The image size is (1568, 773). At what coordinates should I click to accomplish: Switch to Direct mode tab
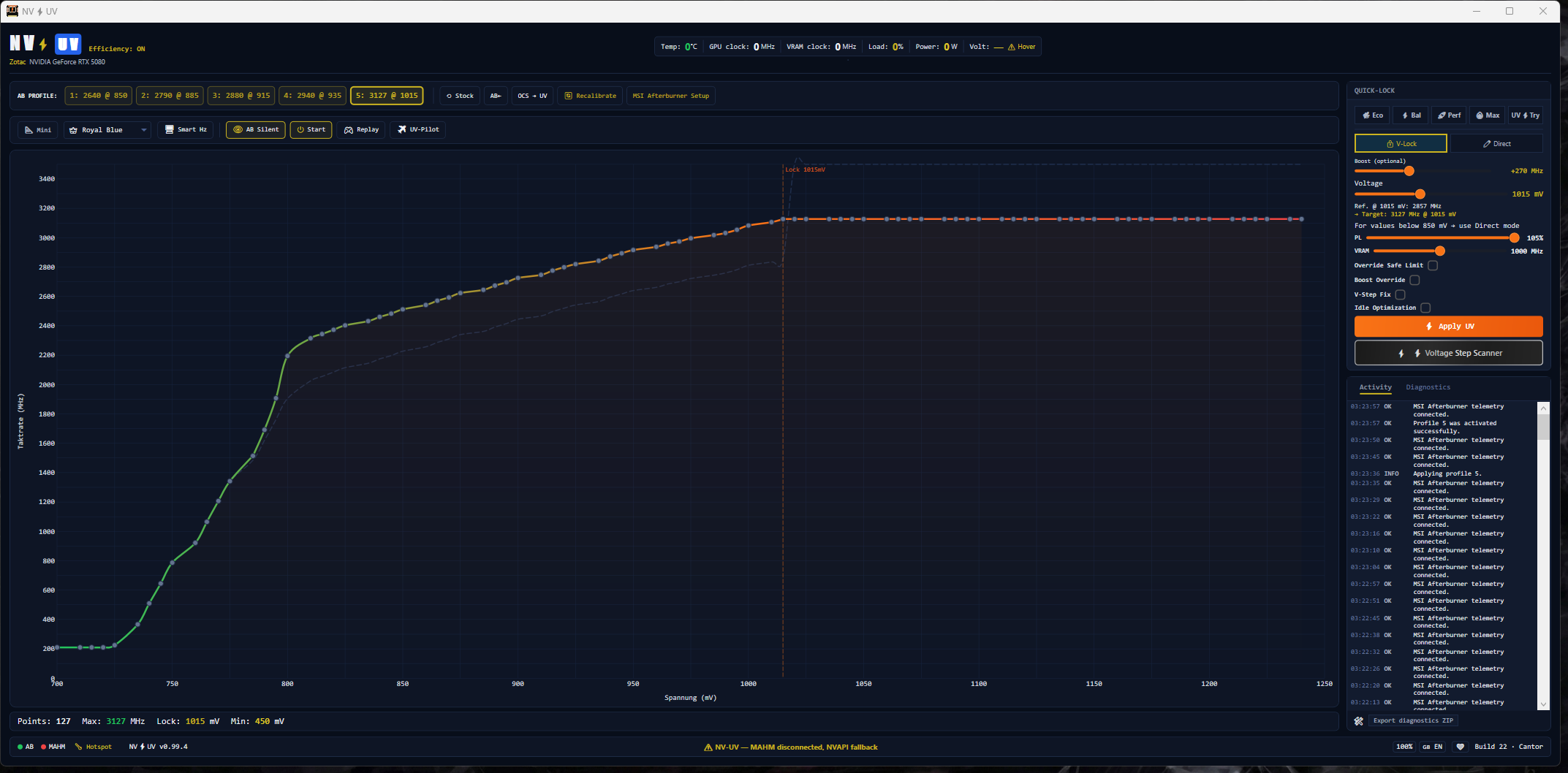click(1496, 144)
